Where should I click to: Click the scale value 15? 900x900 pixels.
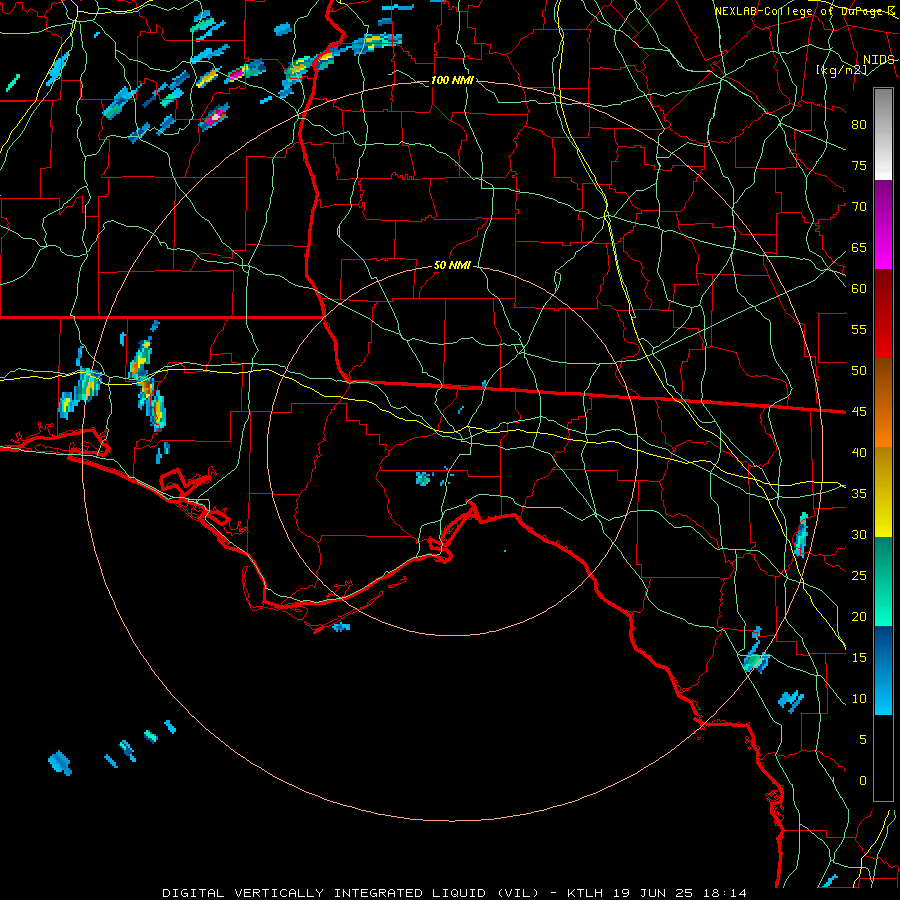(x=859, y=657)
